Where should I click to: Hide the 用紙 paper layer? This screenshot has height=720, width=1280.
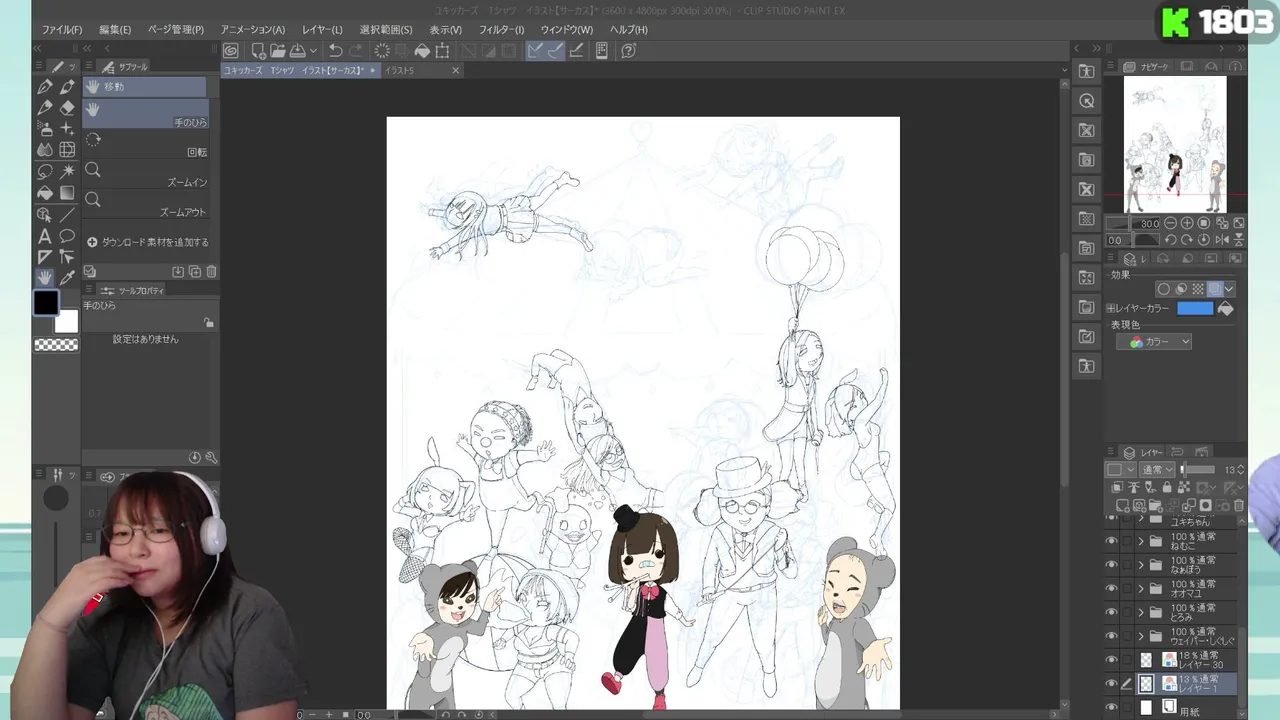click(1111, 707)
